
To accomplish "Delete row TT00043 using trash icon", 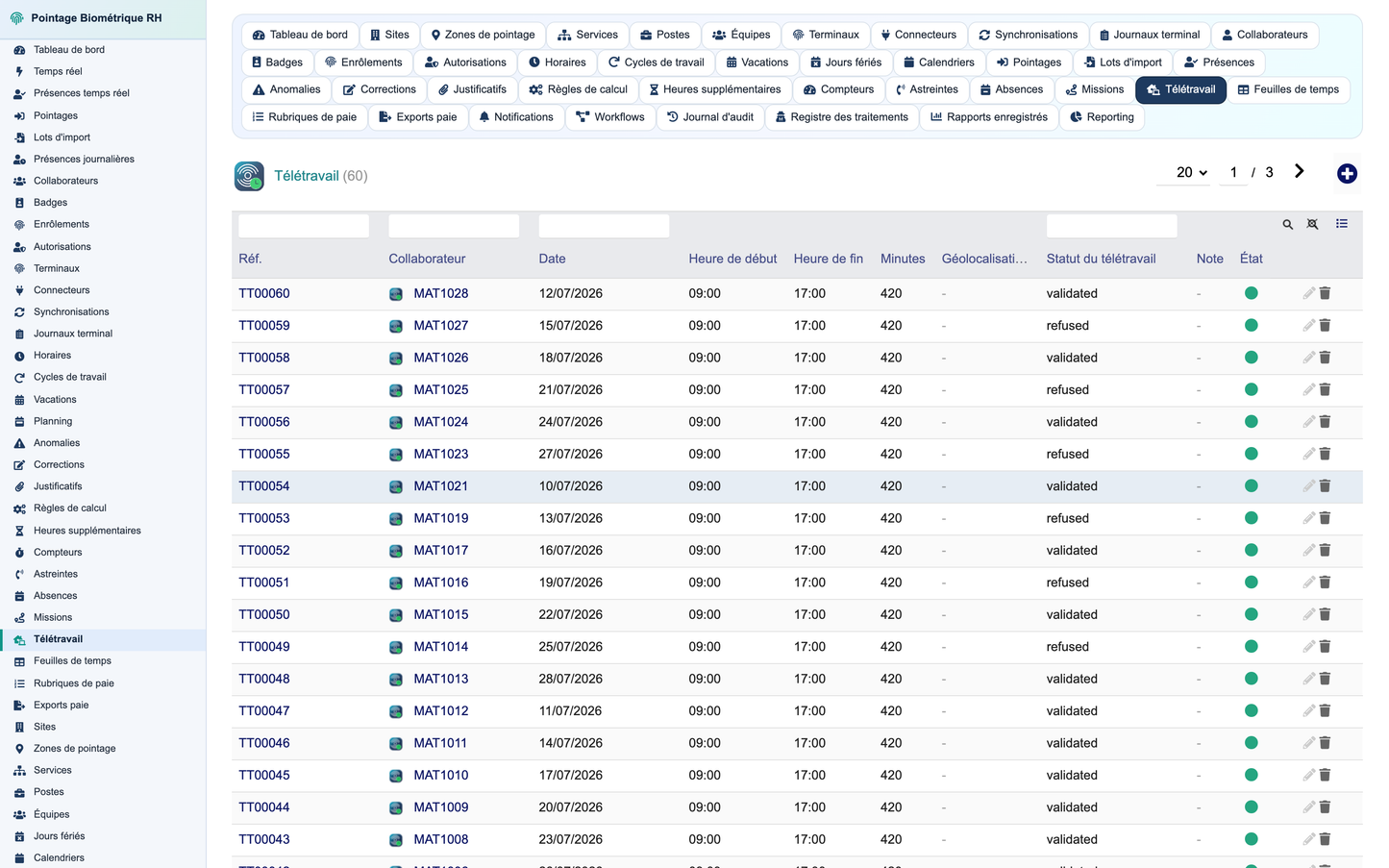I will point(1325,839).
